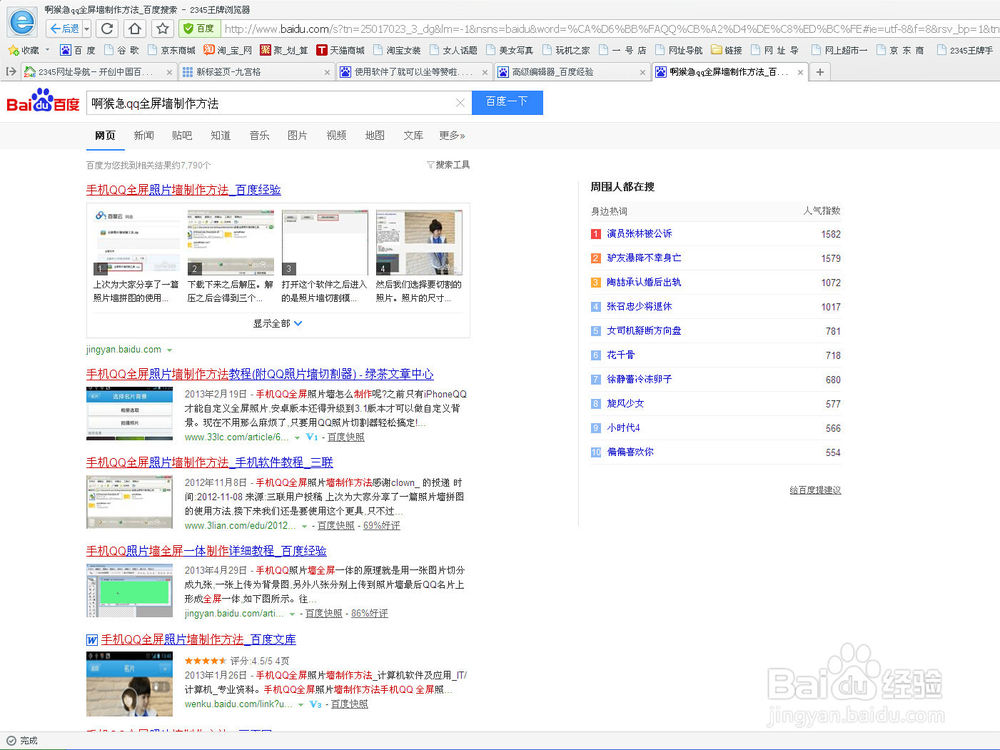This screenshot has width=1000, height=750.
Task: Click the 2345 browser logo icon
Action: click(x=22, y=23)
